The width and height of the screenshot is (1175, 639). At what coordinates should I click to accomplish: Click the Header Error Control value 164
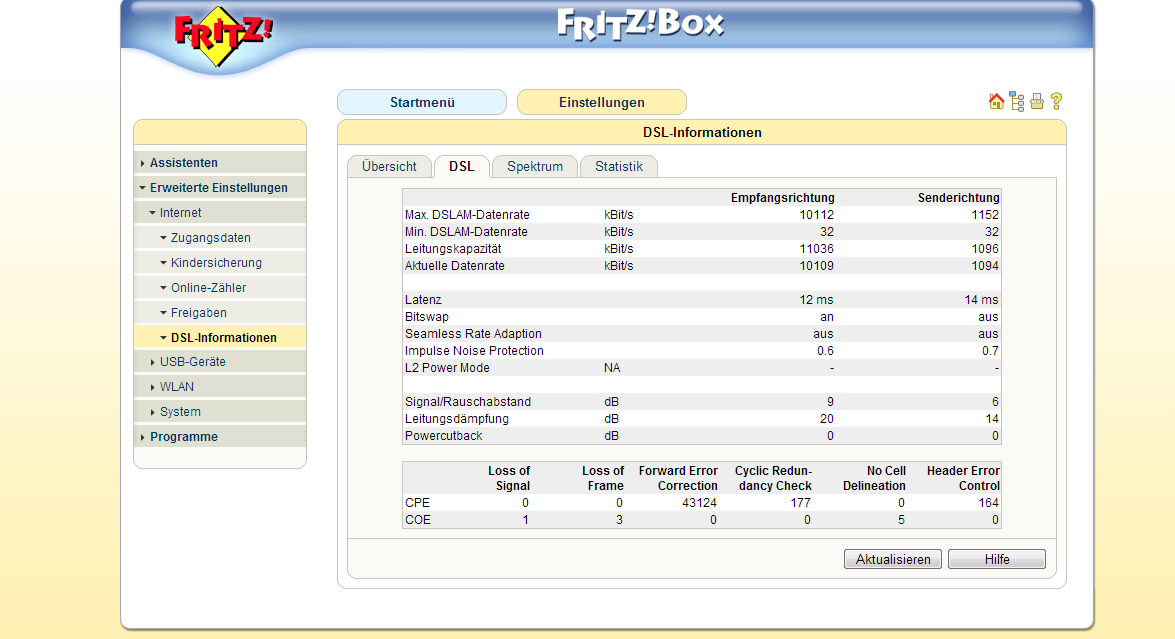click(x=988, y=503)
